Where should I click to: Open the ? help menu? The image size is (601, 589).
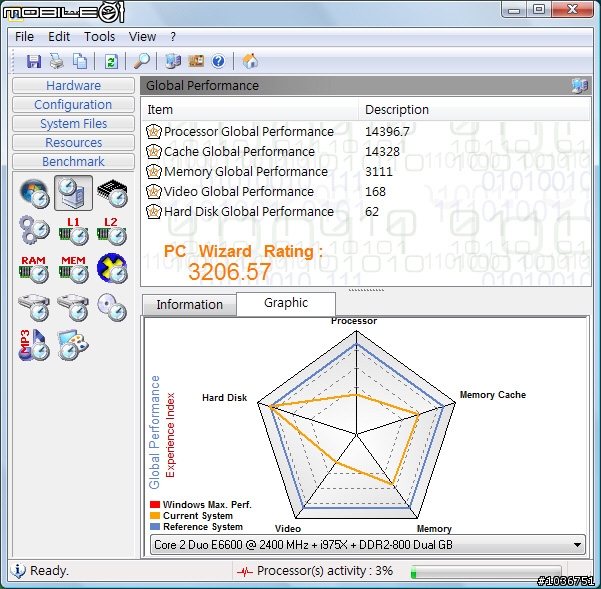coord(173,37)
